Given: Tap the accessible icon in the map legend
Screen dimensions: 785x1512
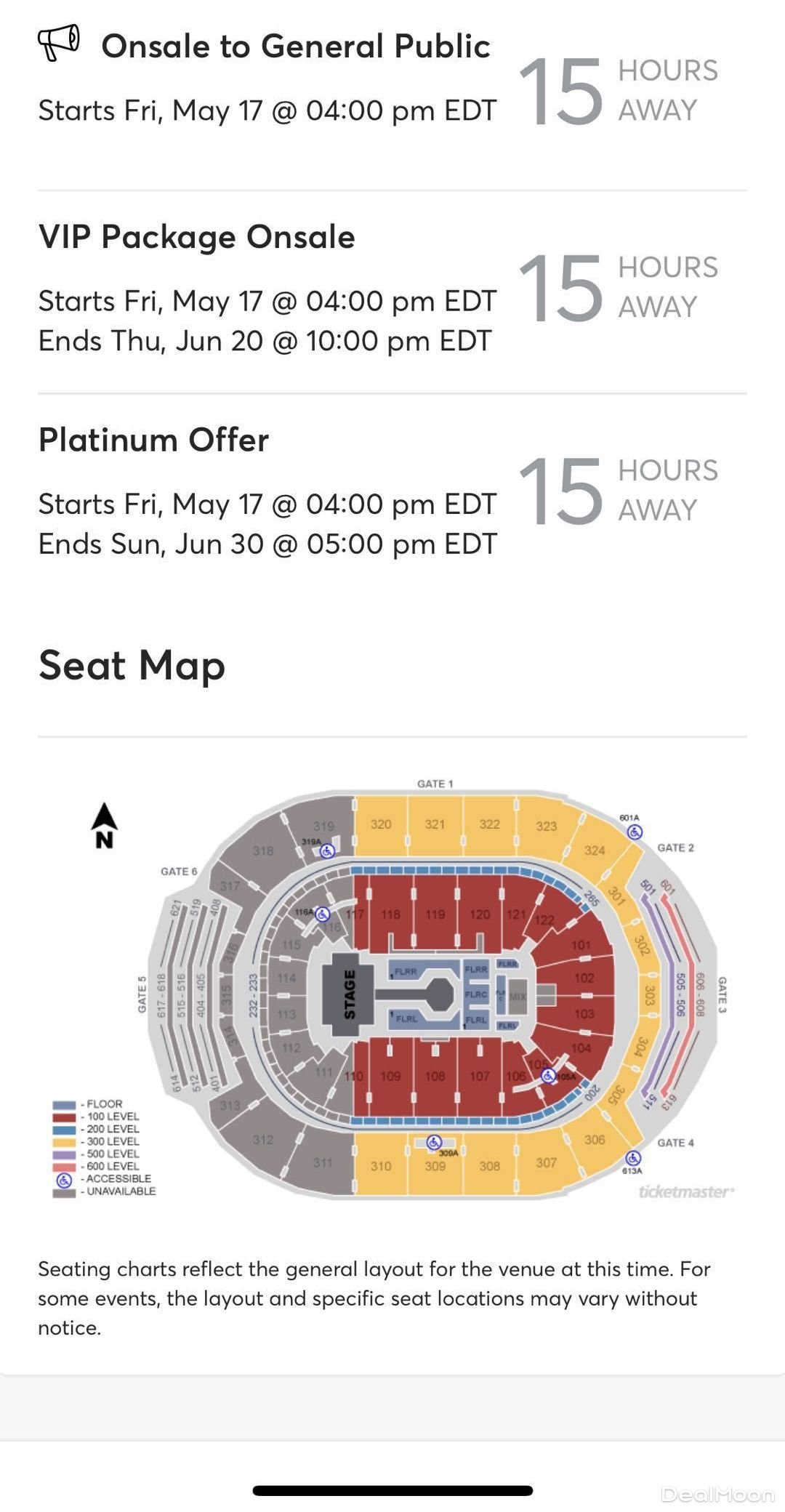Looking at the screenshot, I should [x=64, y=1179].
